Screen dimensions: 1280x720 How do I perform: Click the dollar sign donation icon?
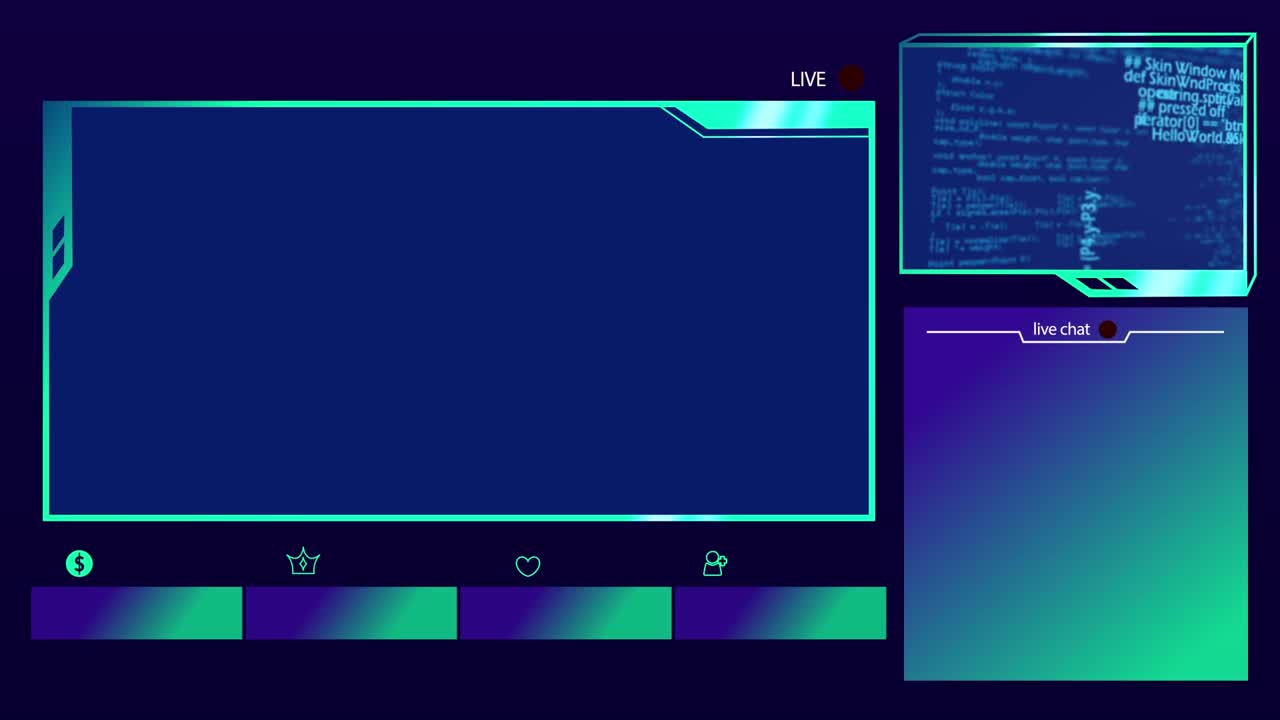click(79, 564)
